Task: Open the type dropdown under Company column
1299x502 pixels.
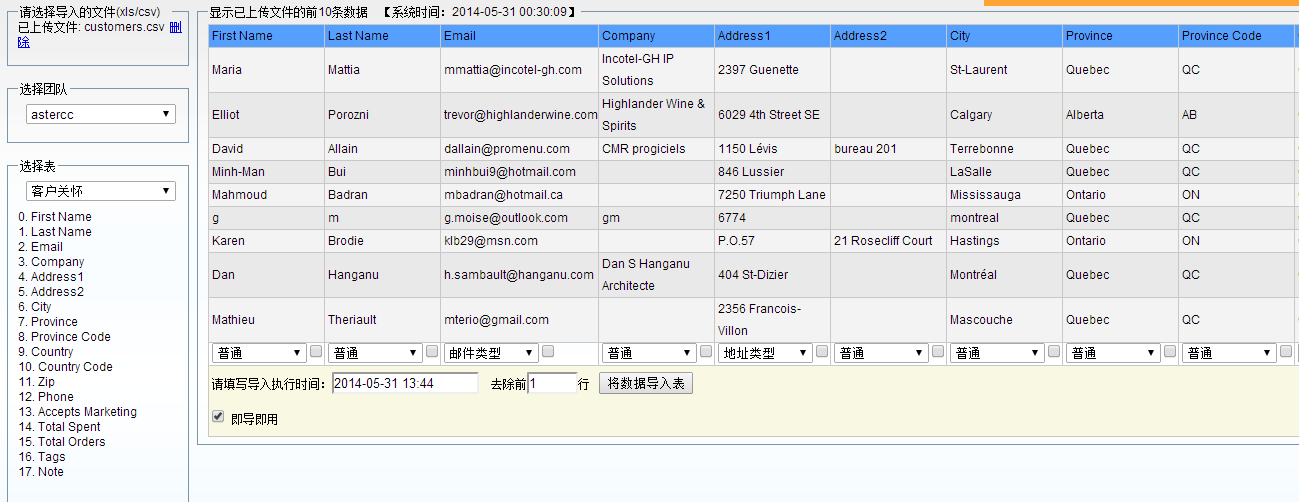Action: tap(648, 353)
